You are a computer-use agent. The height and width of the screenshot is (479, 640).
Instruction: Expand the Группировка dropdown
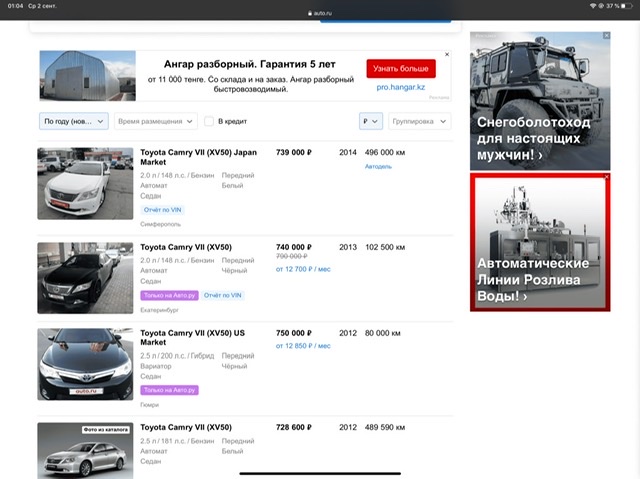[420, 121]
